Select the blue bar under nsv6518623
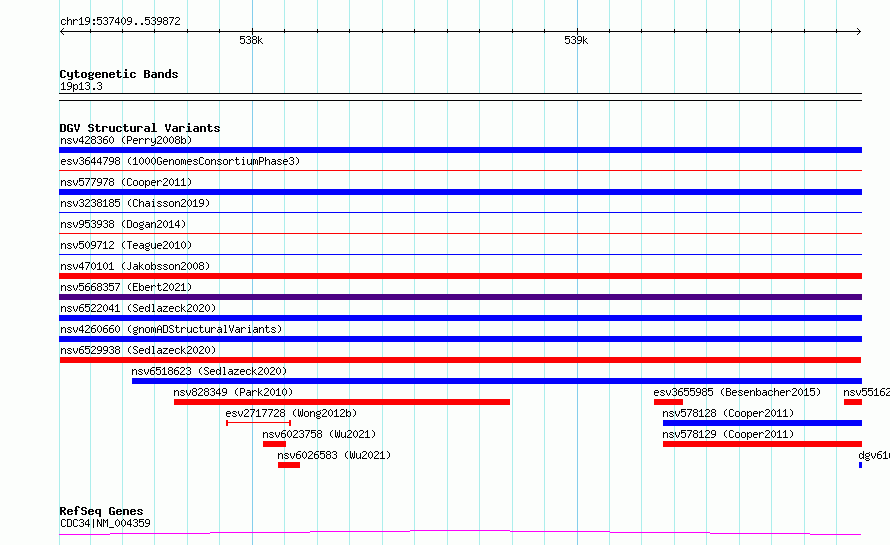 [x=497, y=381]
